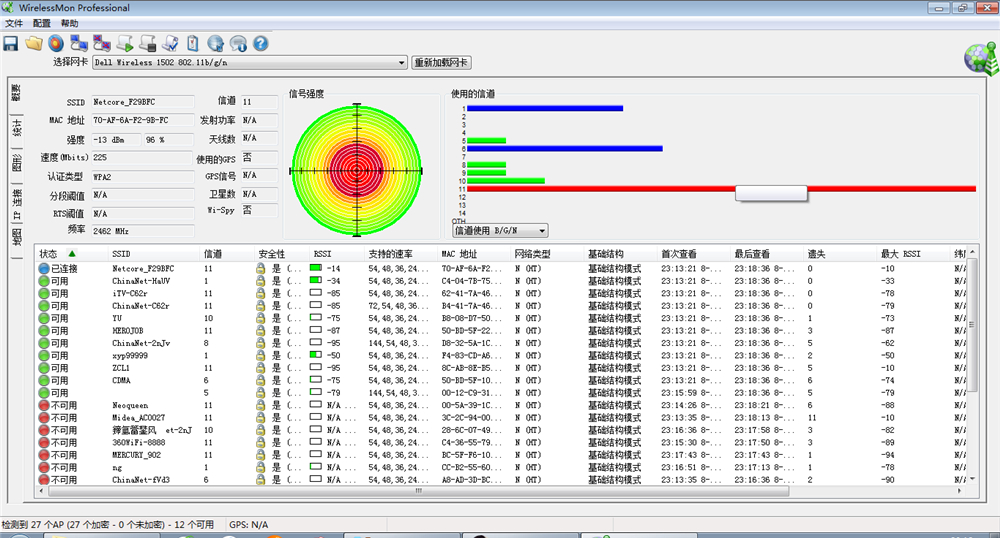Image resolution: width=1000 pixels, height=538 pixels.
Task: Open the 帮助 menu
Action: (69, 23)
